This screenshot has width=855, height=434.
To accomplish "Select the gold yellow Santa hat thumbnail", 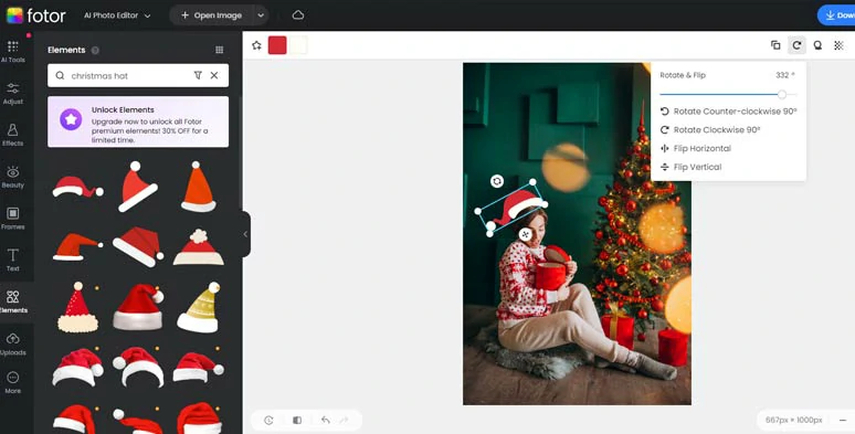I will (198, 307).
